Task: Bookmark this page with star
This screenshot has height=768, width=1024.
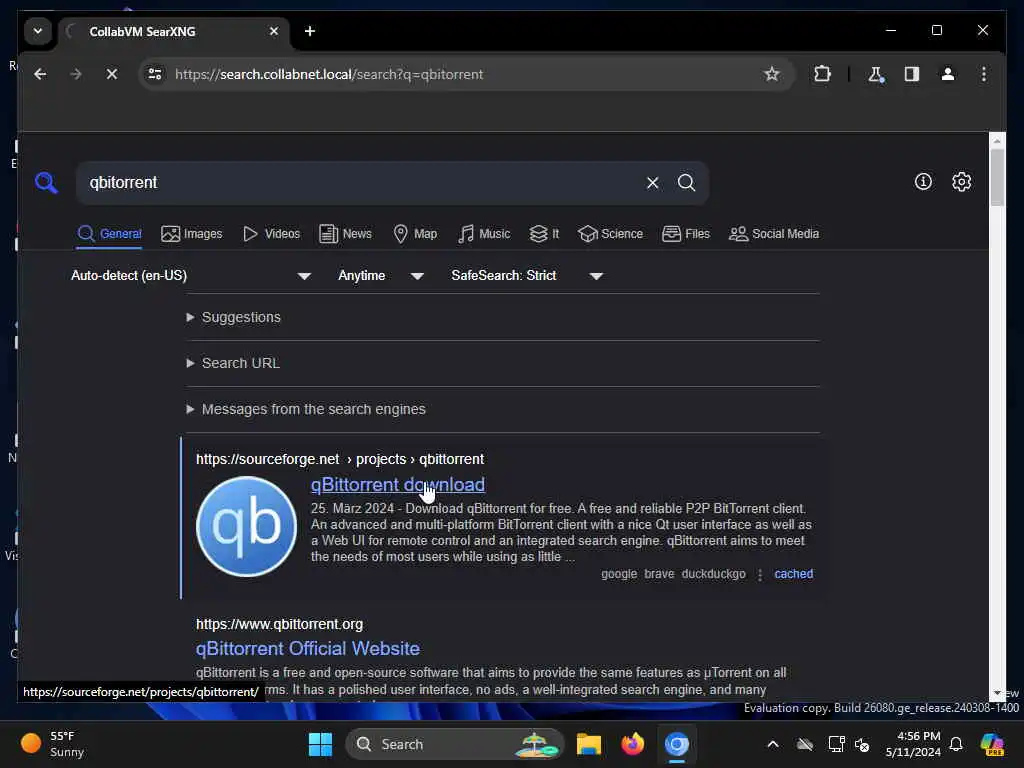Action: [x=772, y=74]
